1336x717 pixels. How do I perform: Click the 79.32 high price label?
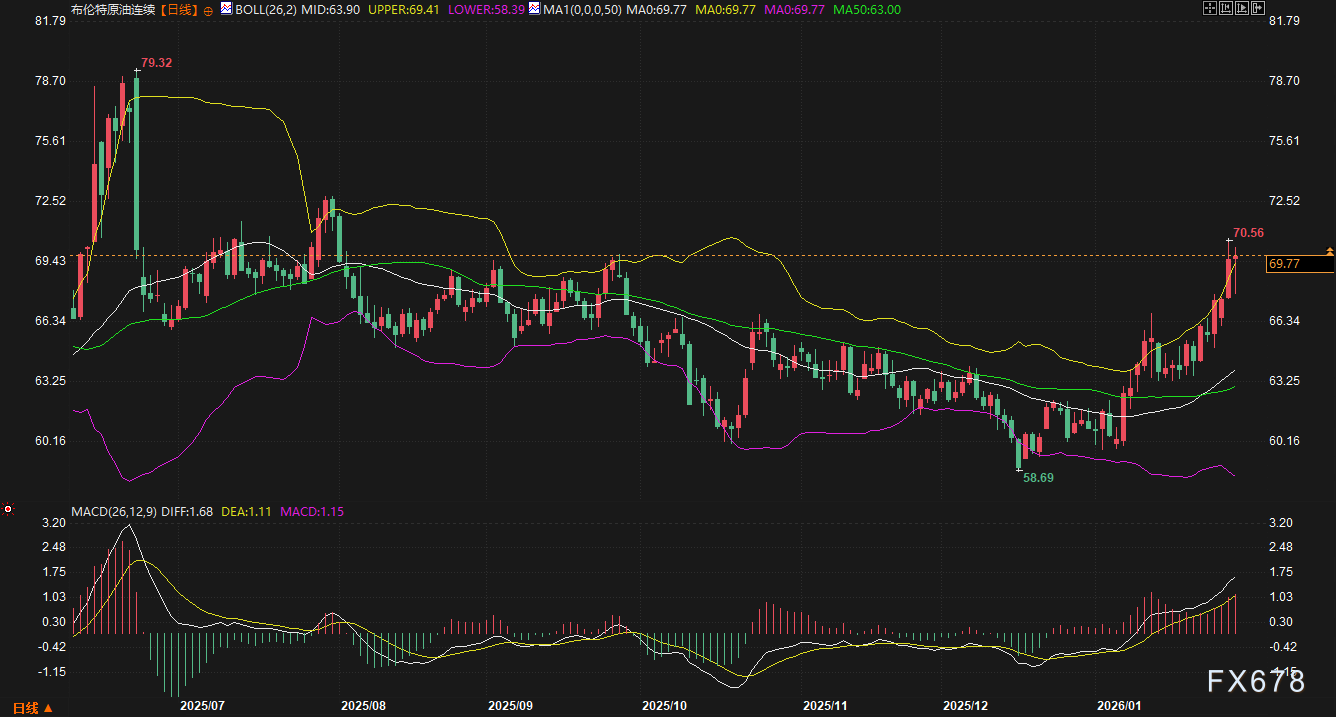tap(157, 63)
